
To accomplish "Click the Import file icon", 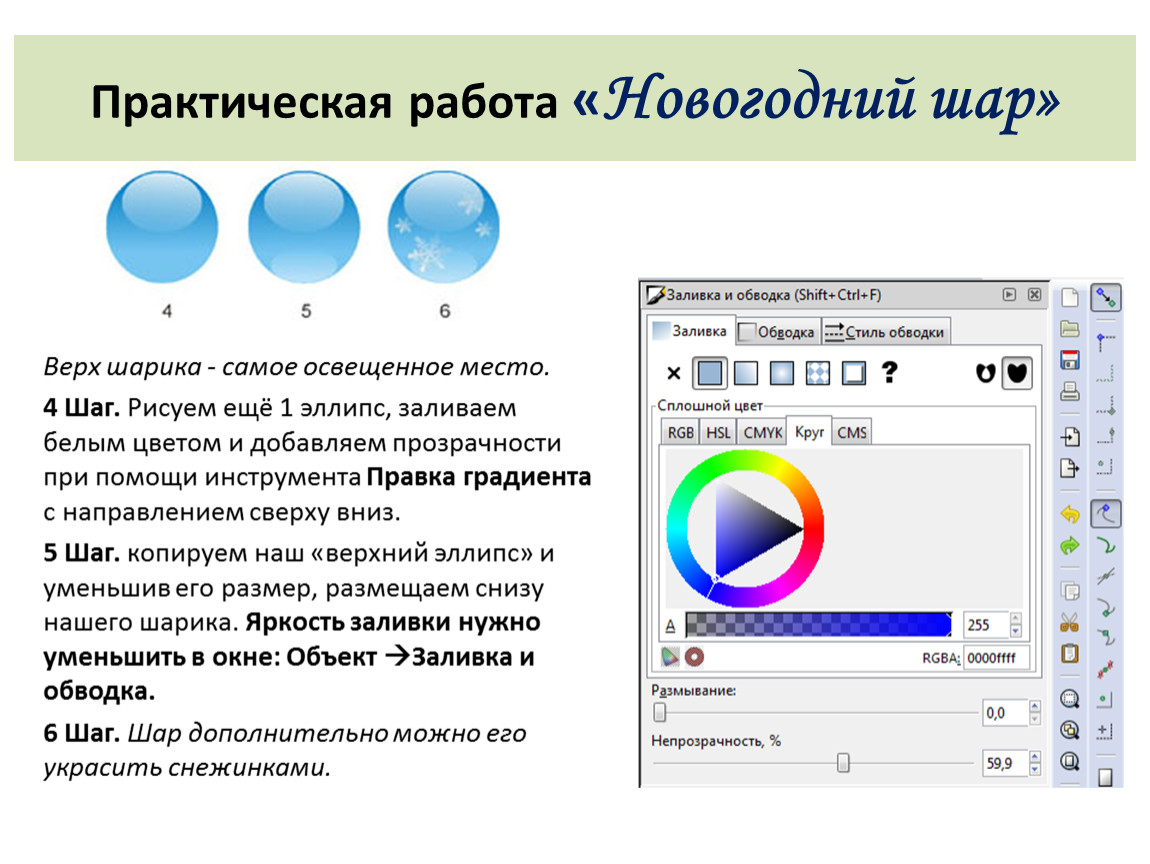I will tap(1070, 437).
